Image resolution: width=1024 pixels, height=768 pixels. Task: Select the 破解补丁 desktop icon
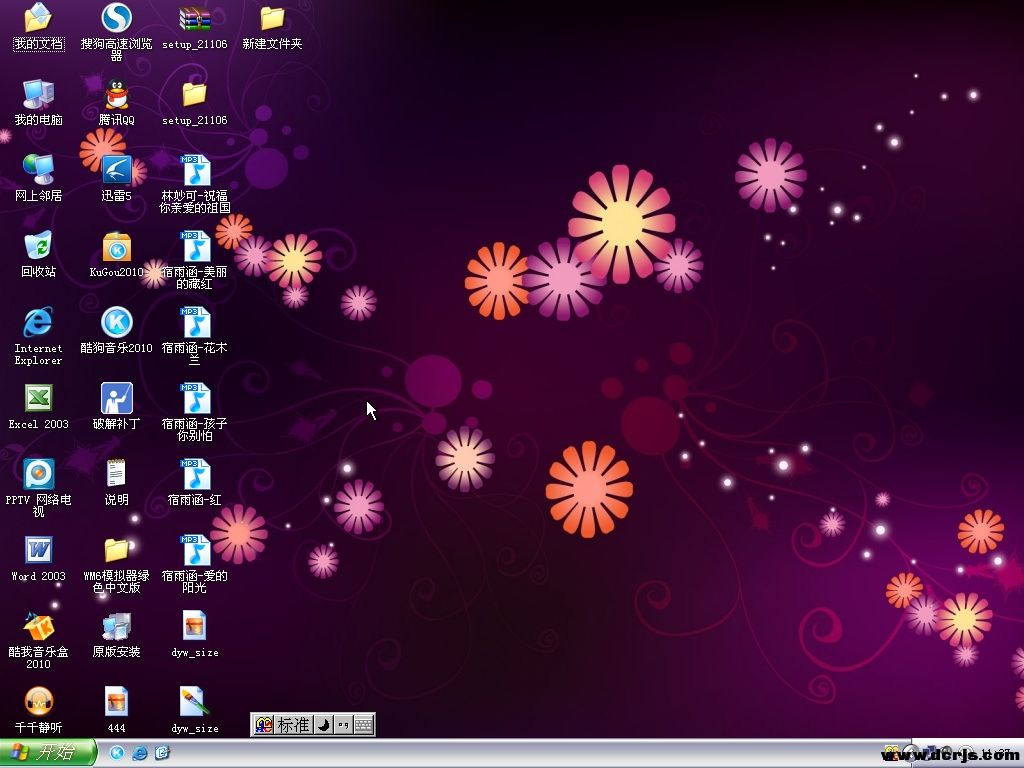[x=117, y=399]
